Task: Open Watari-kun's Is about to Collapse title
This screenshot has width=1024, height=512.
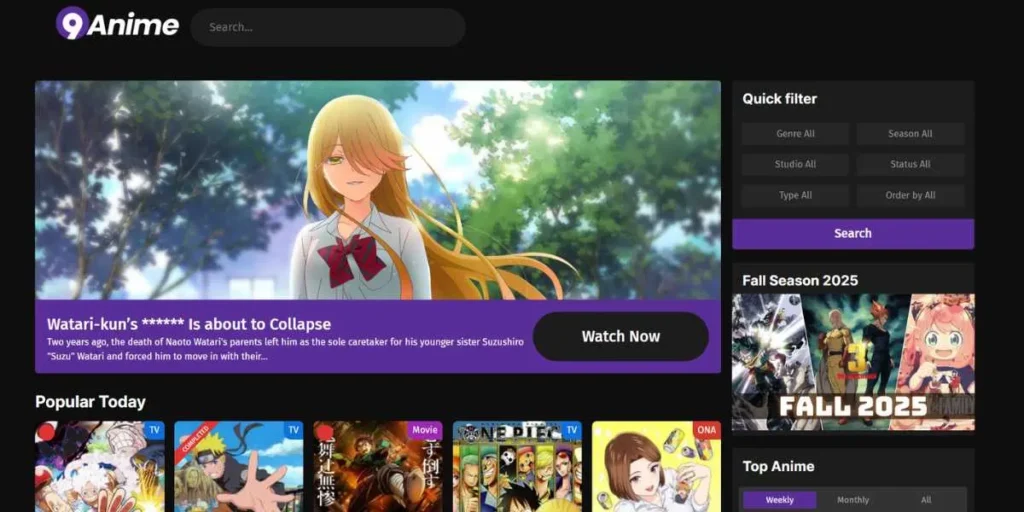Action: (189, 324)
